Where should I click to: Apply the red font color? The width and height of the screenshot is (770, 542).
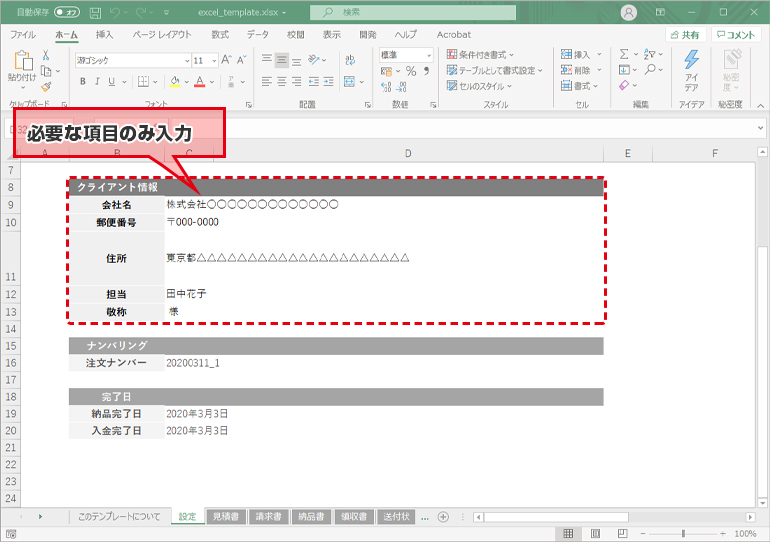[199, 81]
